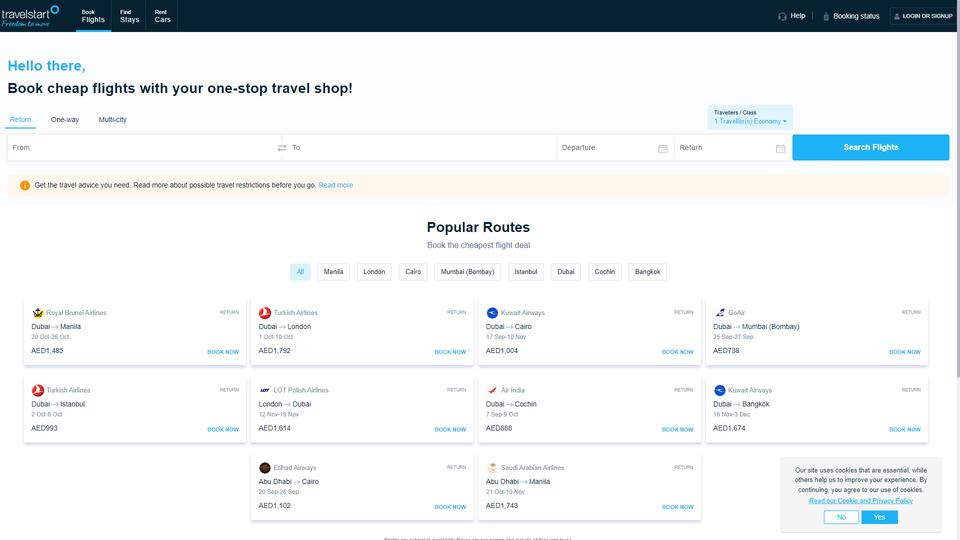Click the To destination field
Image resolution: width=960 pixels, height=540 pixels.
[421, 148]
